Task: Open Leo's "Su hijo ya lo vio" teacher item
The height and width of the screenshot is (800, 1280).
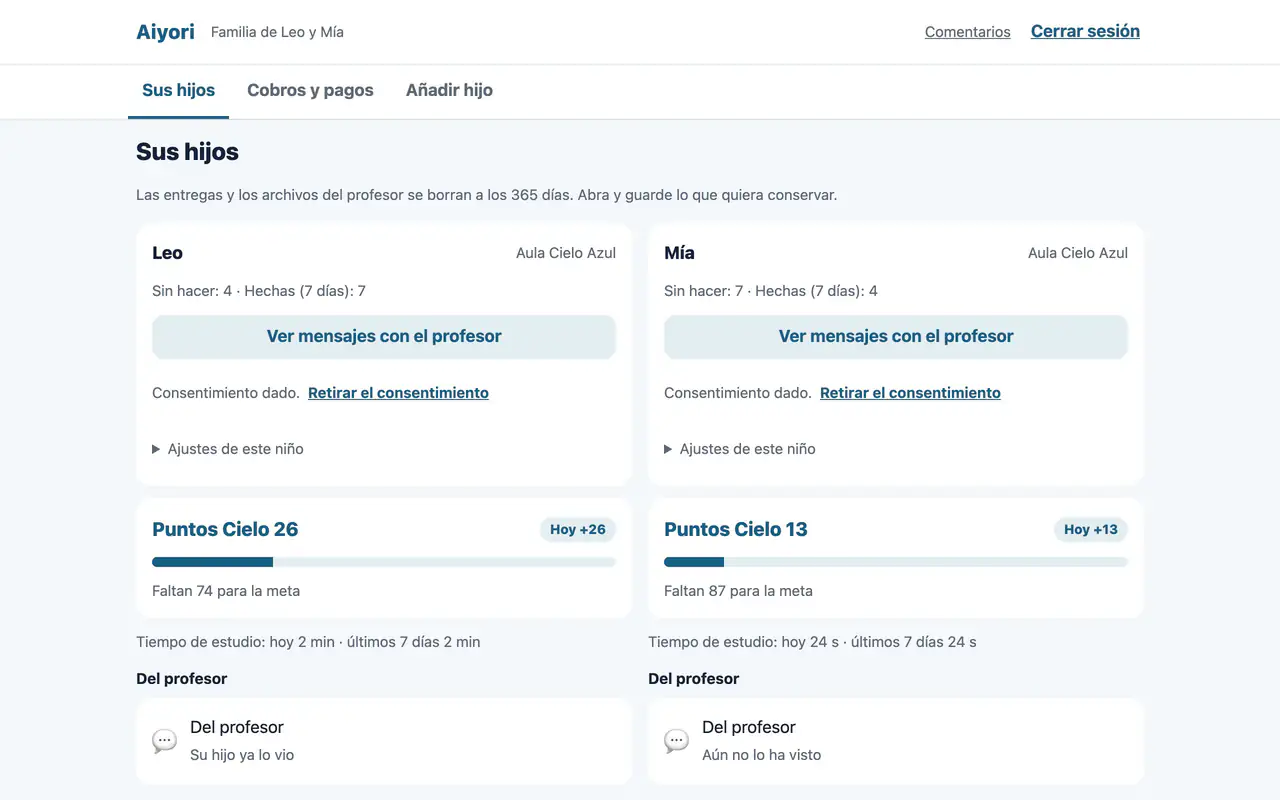Action: tap(384, 741)
